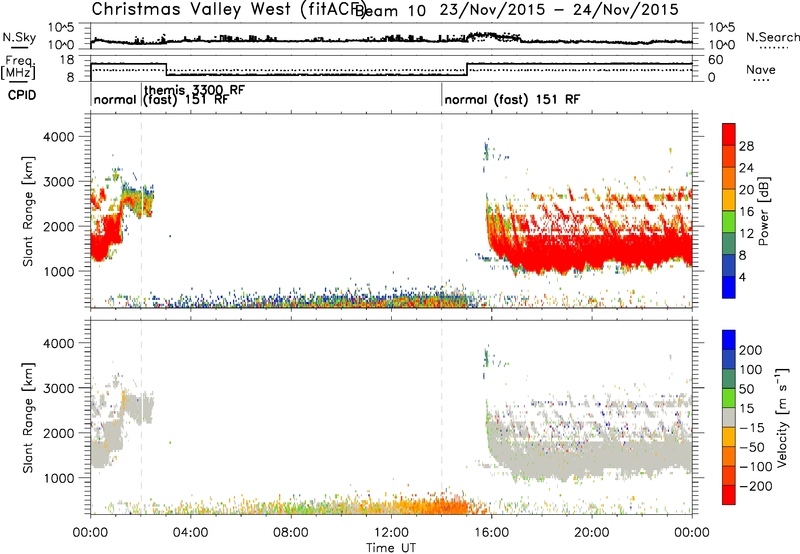The width and height of the screenshot is (800, 554).
Task: Click the 4 label on the power colorbar
Action: (742, 277)
